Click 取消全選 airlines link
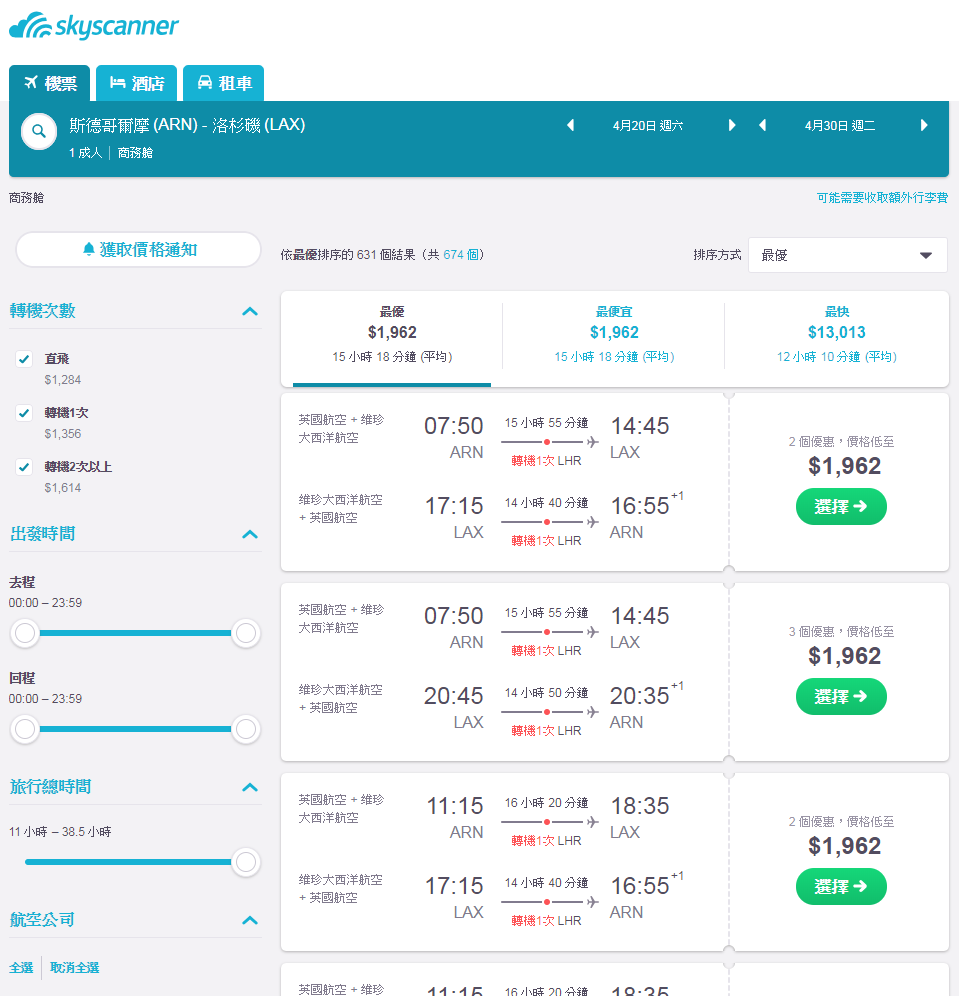Viewport: 959px width, 996px height. 74,967
